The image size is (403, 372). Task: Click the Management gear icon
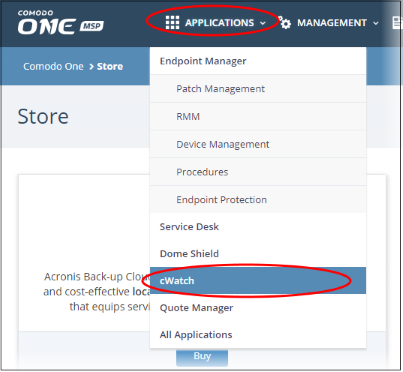[x=285, y=23]
